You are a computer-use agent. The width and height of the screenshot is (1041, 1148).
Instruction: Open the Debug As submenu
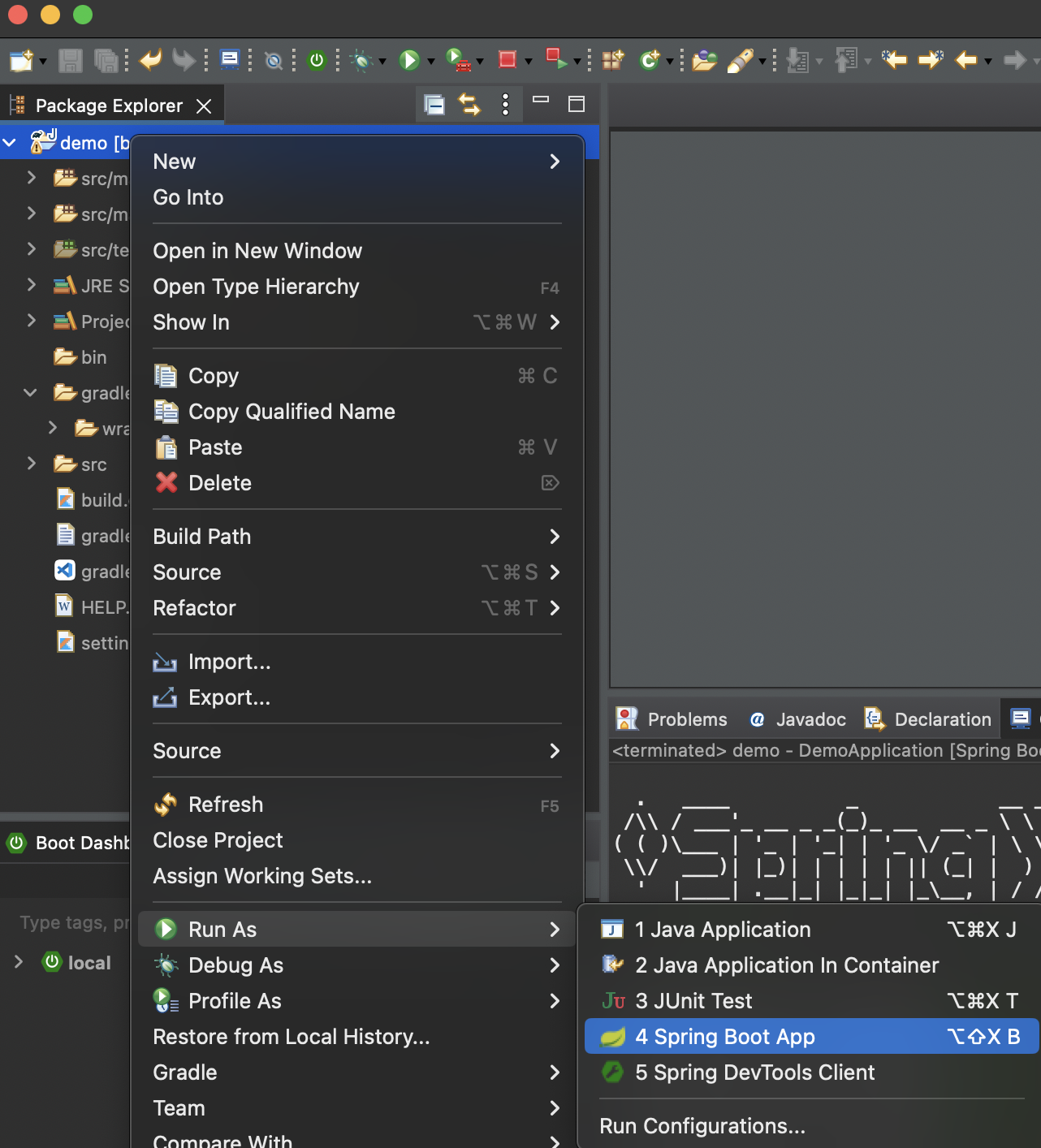pyautogui.click(x=357, y=965)
